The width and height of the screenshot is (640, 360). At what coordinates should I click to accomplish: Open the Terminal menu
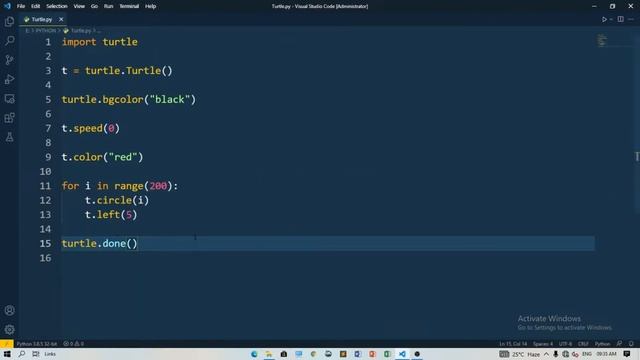click(129, 6)
